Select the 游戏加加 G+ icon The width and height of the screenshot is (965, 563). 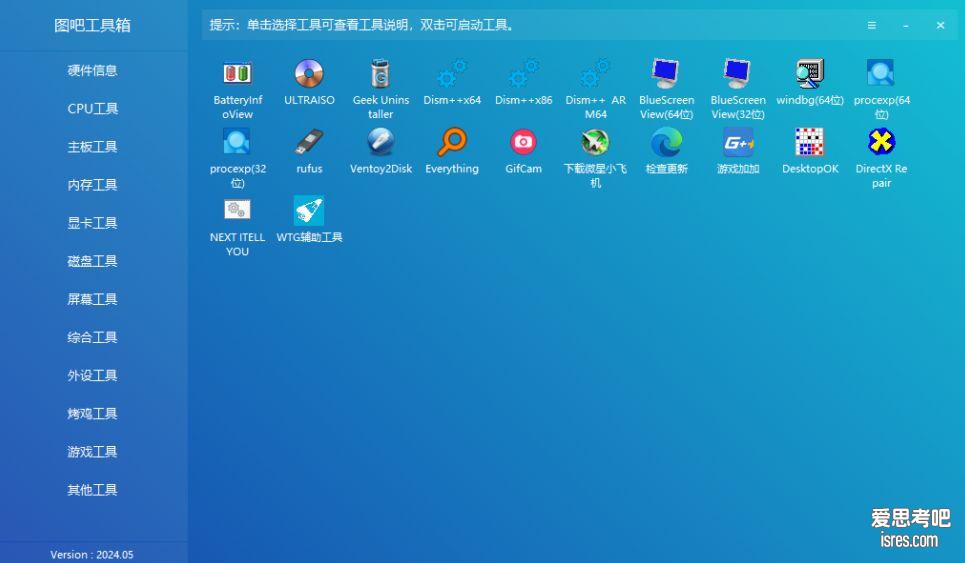[738, 142]
